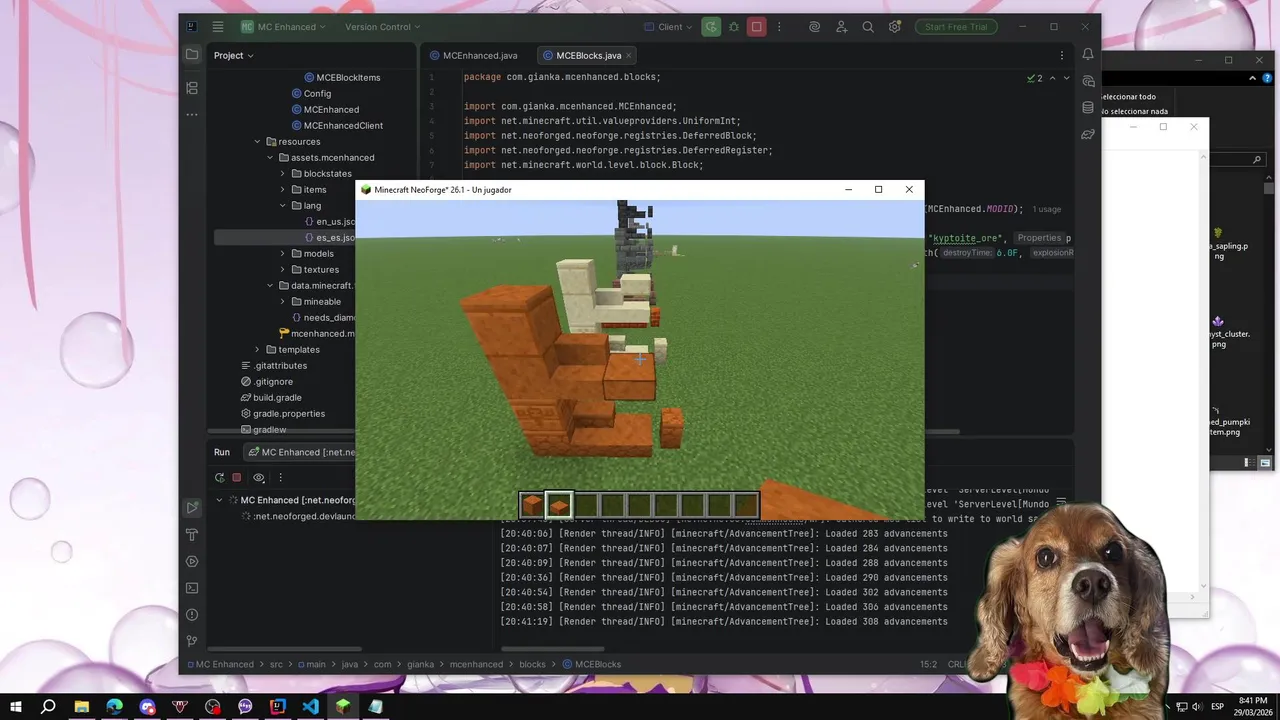This screenshot has width=1280, height=720.
Task: Toggle the eye view options in Run panel
Action: [259, 478]
